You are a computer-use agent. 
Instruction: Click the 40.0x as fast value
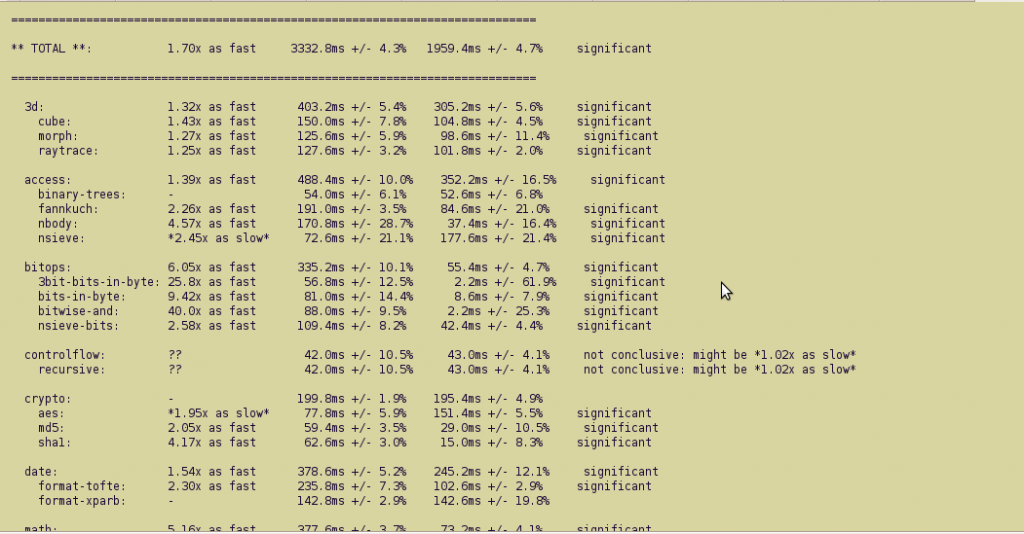[212, 311]
